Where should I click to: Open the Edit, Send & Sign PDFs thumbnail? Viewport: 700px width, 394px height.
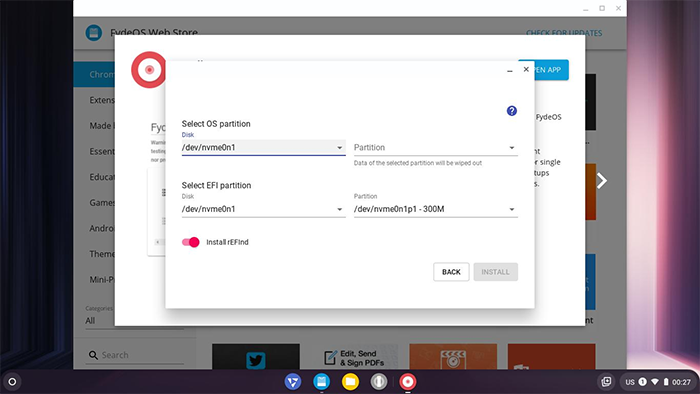click(354, 357)
